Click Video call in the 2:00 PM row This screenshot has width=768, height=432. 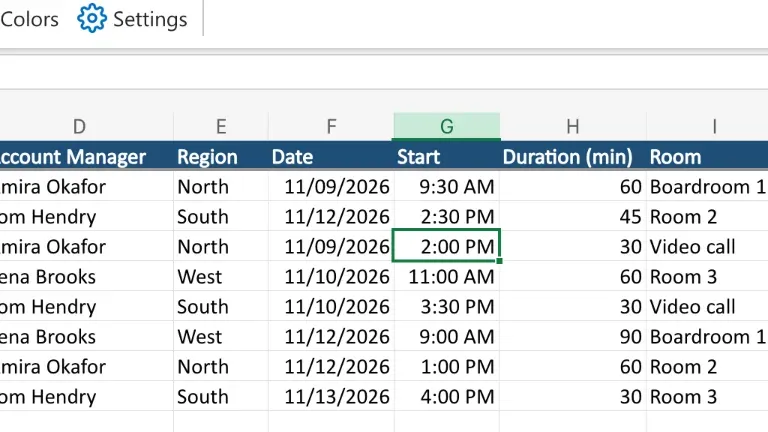click(x=707, y=246)
